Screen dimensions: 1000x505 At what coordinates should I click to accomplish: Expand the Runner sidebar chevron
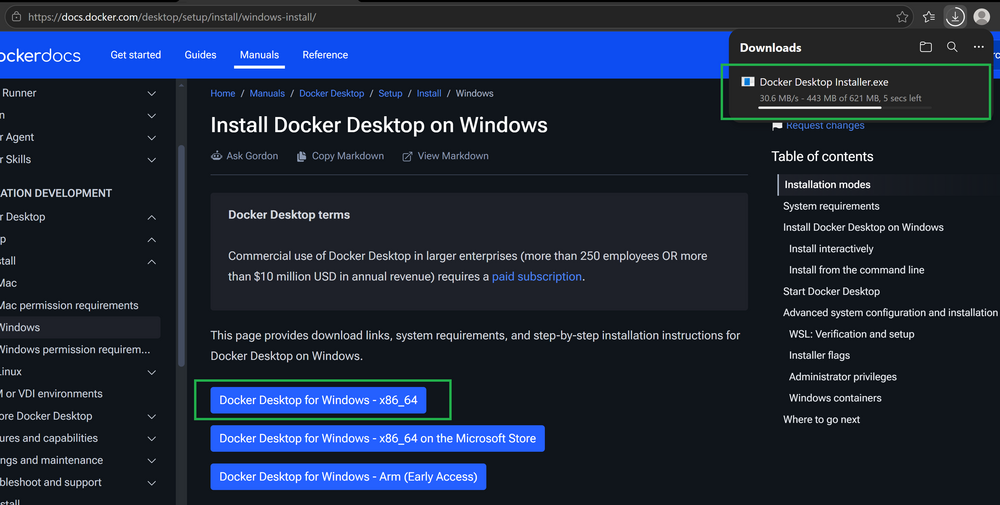152,93
